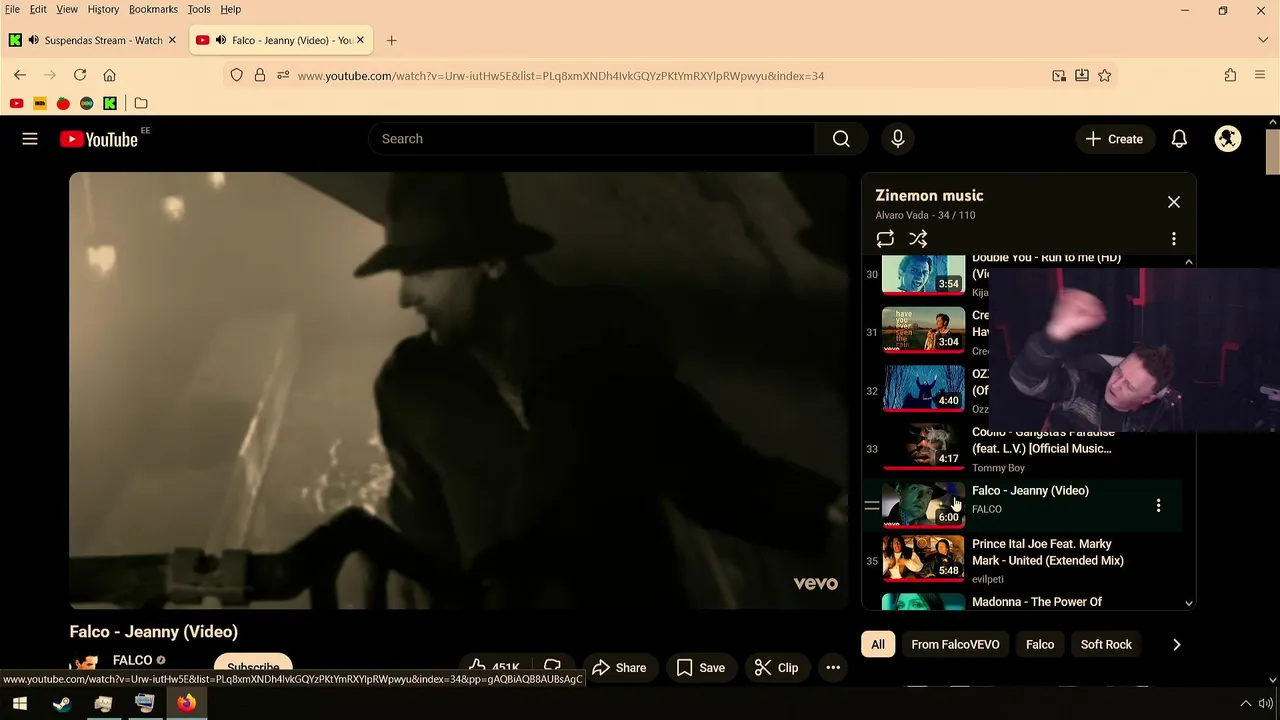Subscribe to FALCO channel
Viewport: 1280px width, 720px height.
(253, 668)
